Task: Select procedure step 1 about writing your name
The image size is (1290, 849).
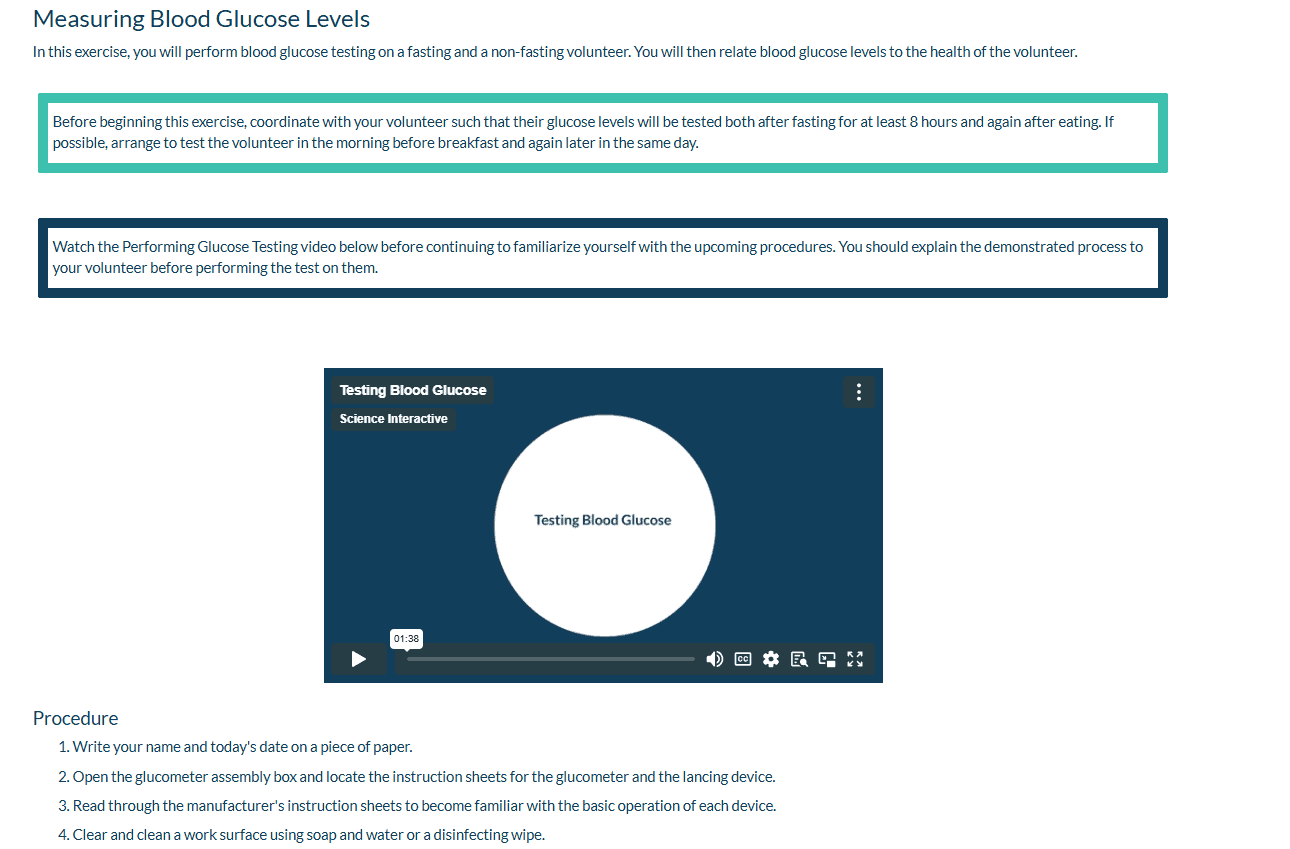Action: (235, 747)
